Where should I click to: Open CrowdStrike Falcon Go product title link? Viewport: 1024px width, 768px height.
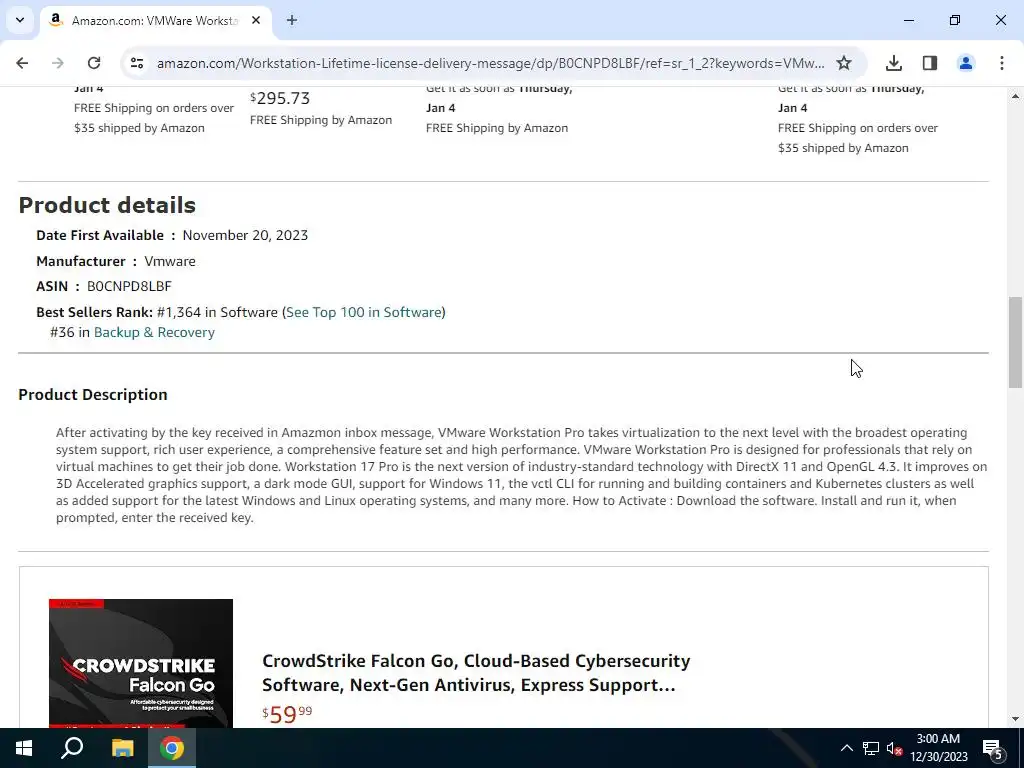coord(476,673)
